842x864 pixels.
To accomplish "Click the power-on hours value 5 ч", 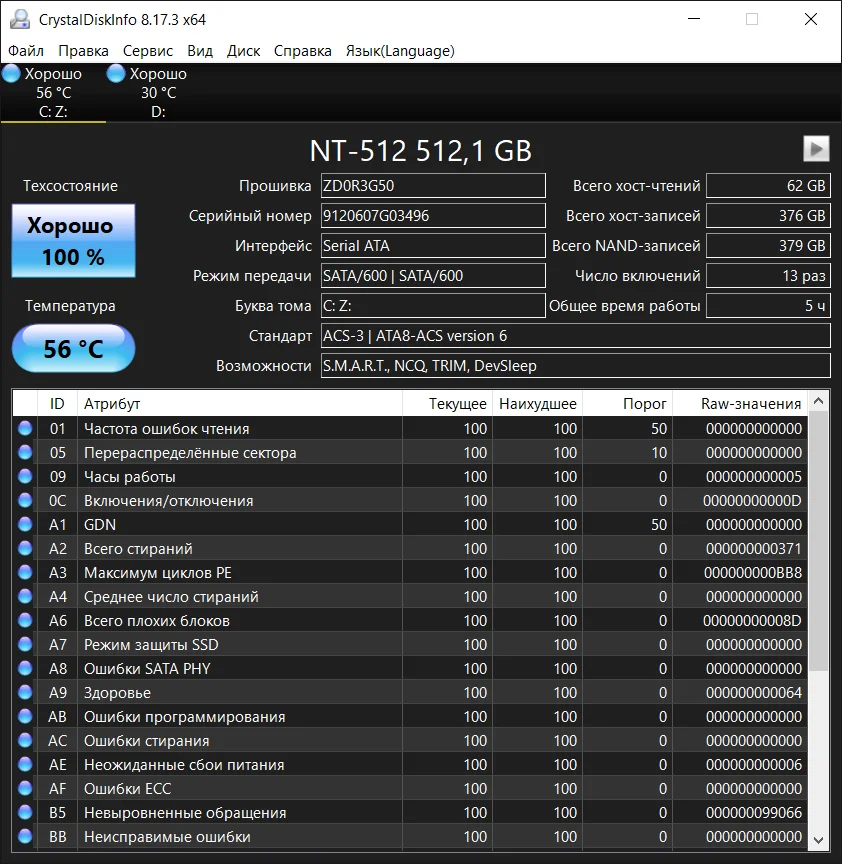I will pyautogui.click(x=768, y=306).
